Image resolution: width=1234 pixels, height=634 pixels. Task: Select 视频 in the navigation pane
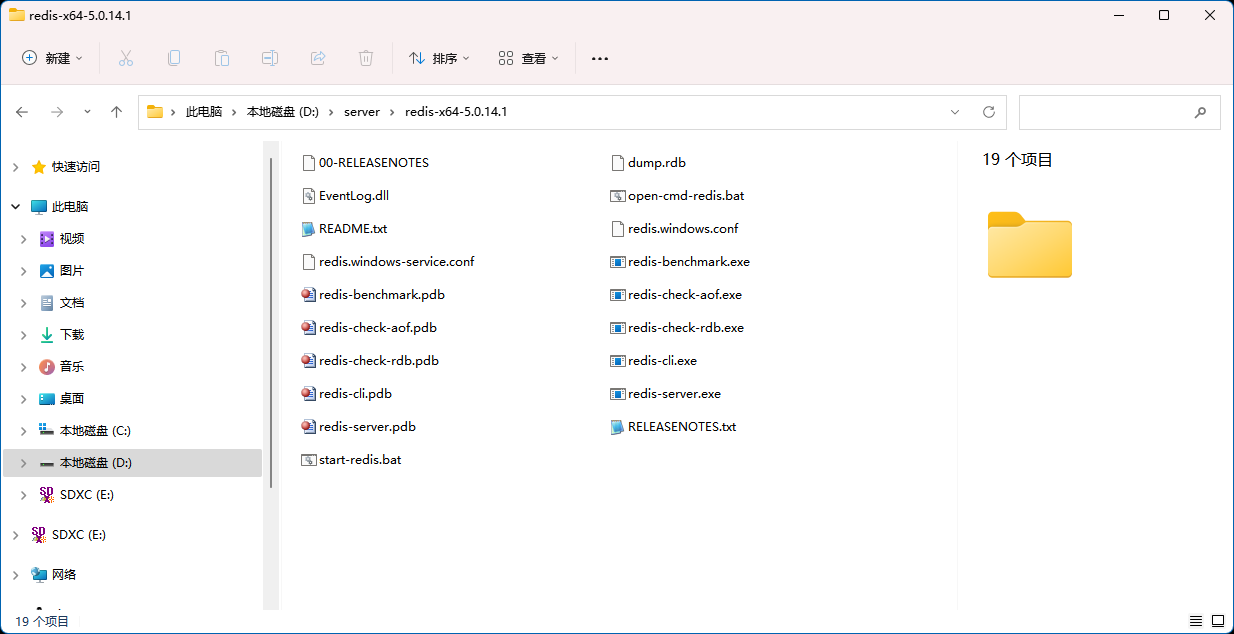coord(72,239)
